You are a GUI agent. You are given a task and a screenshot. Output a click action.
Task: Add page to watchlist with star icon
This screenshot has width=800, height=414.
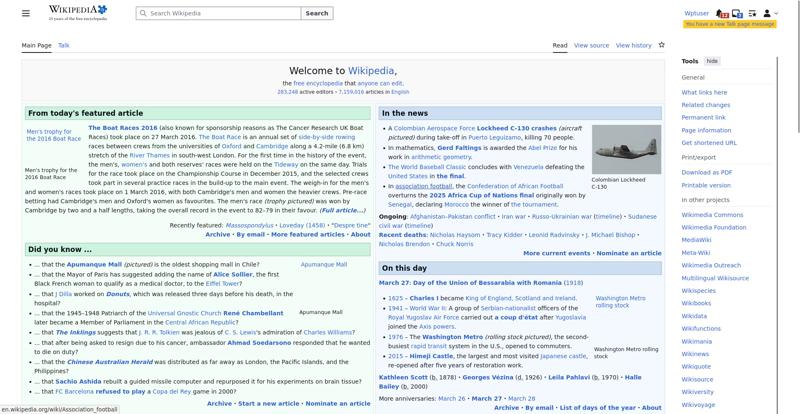(661, 45)
